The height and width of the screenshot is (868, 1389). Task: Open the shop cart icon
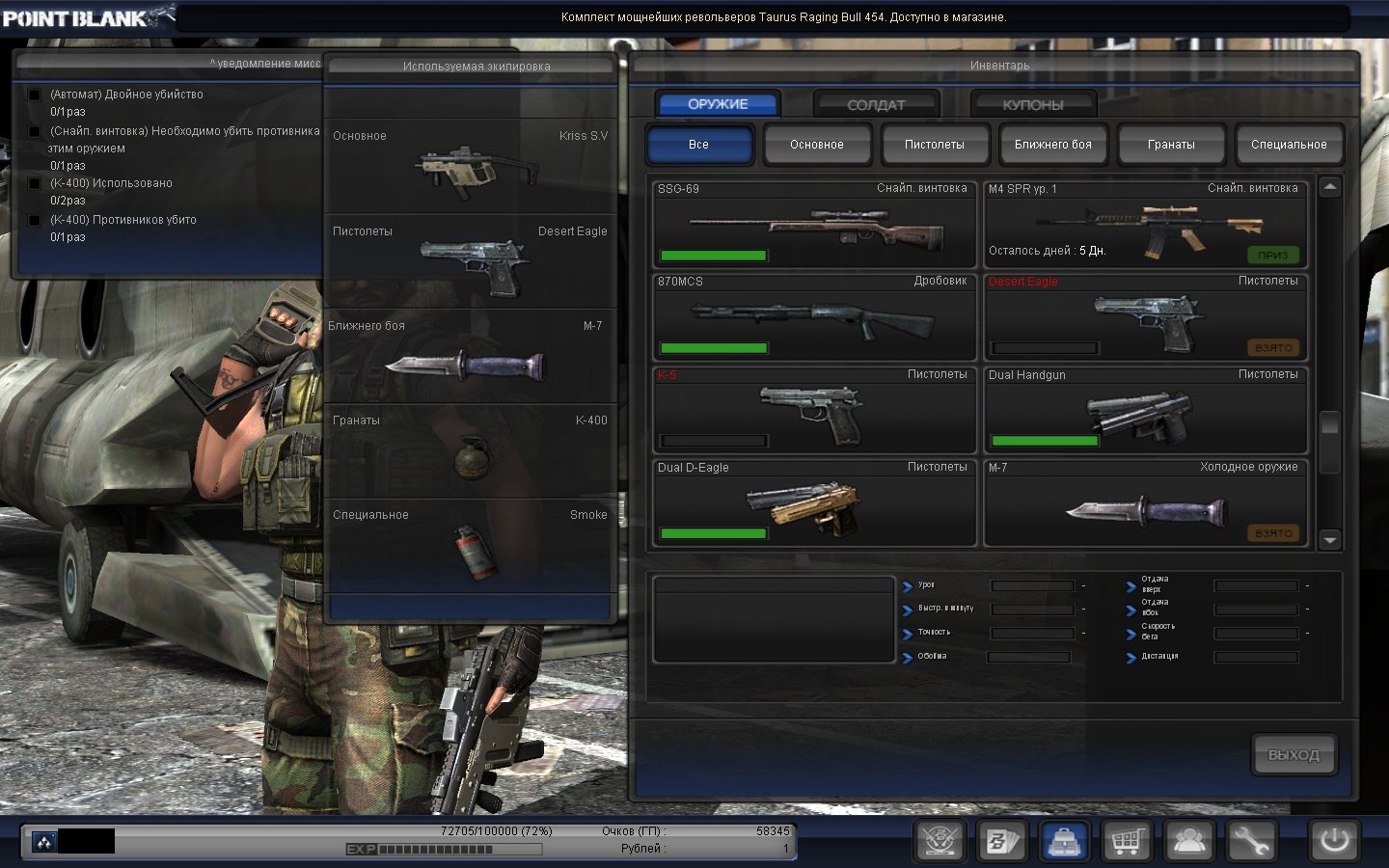pos(1126,842)
